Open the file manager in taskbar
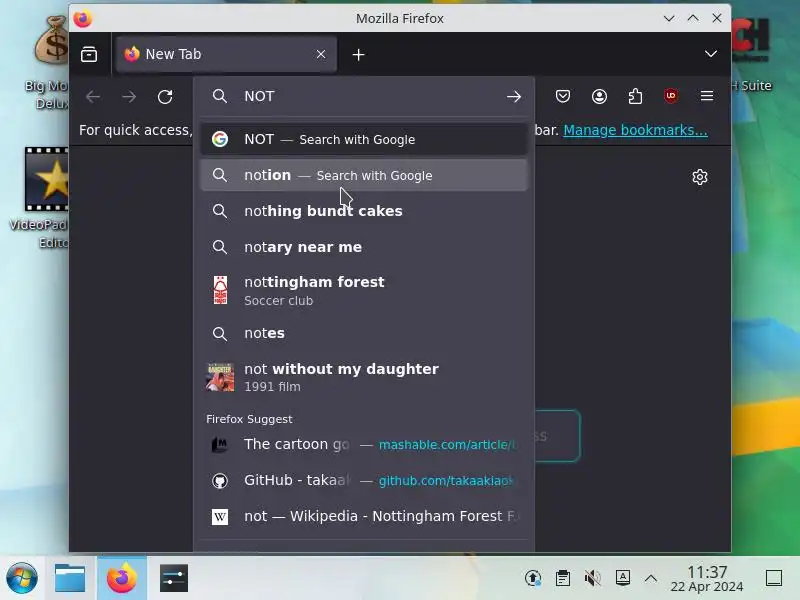800x600 pixels. click(x=70, y=579)
